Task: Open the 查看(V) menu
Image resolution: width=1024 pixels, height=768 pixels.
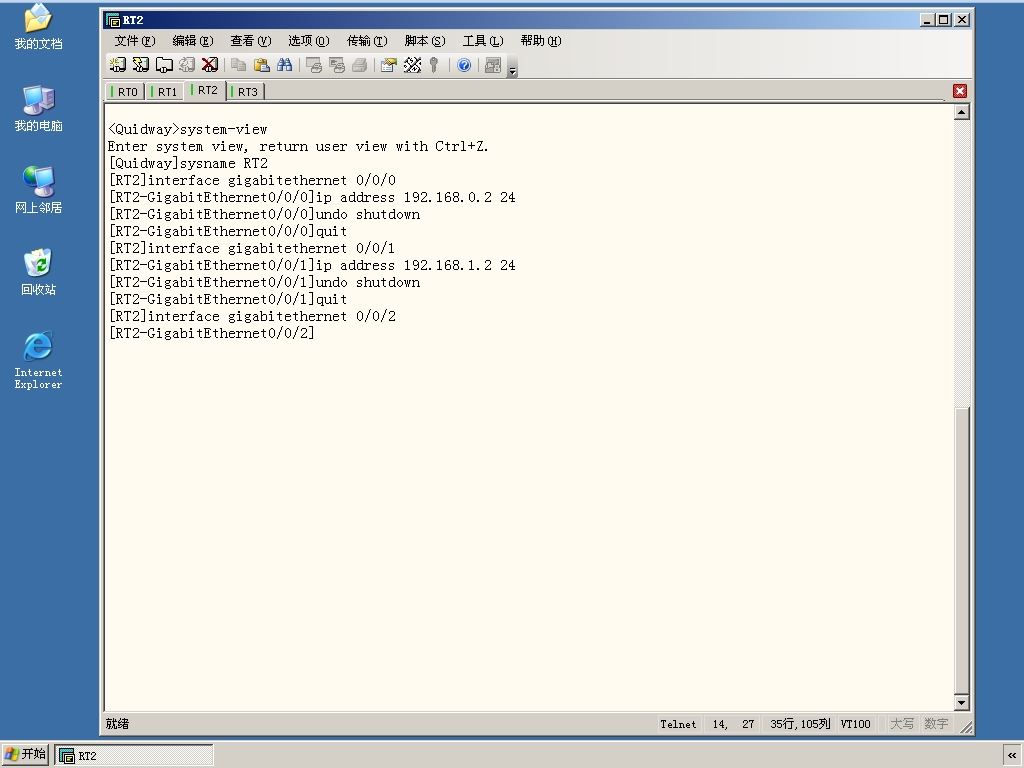Action: tap(250, 40)
